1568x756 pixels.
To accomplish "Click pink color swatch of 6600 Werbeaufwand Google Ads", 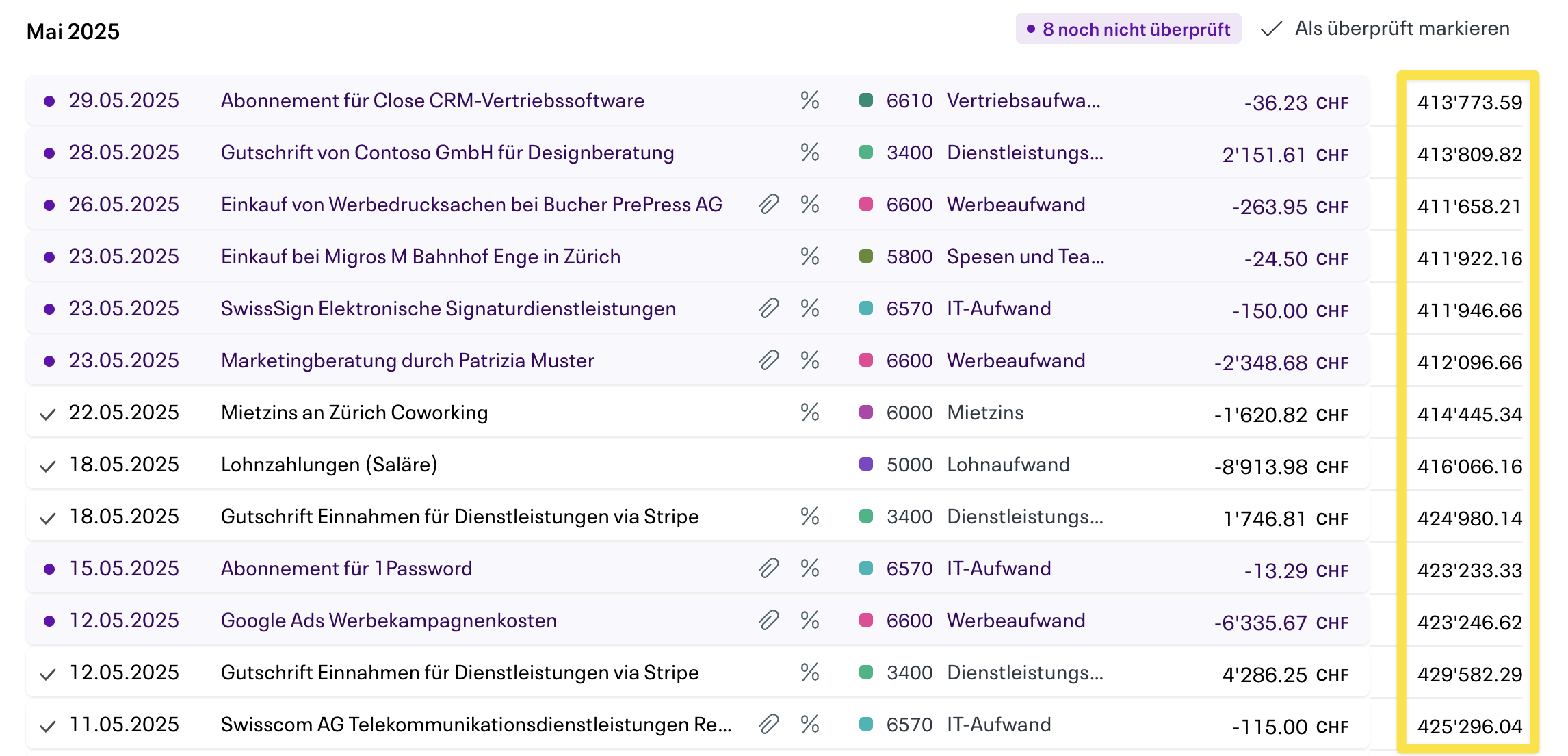I will point(866,620).
